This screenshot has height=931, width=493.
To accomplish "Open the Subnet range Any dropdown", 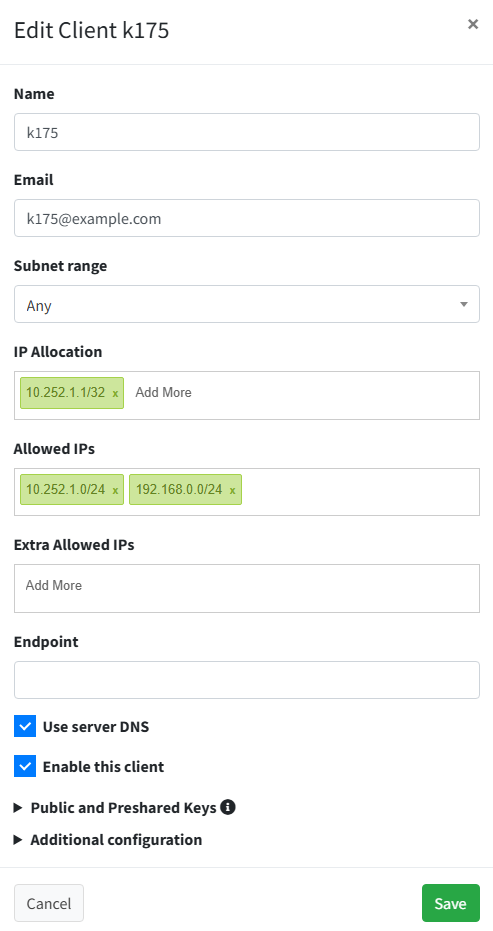I will (x=246, y=304).
